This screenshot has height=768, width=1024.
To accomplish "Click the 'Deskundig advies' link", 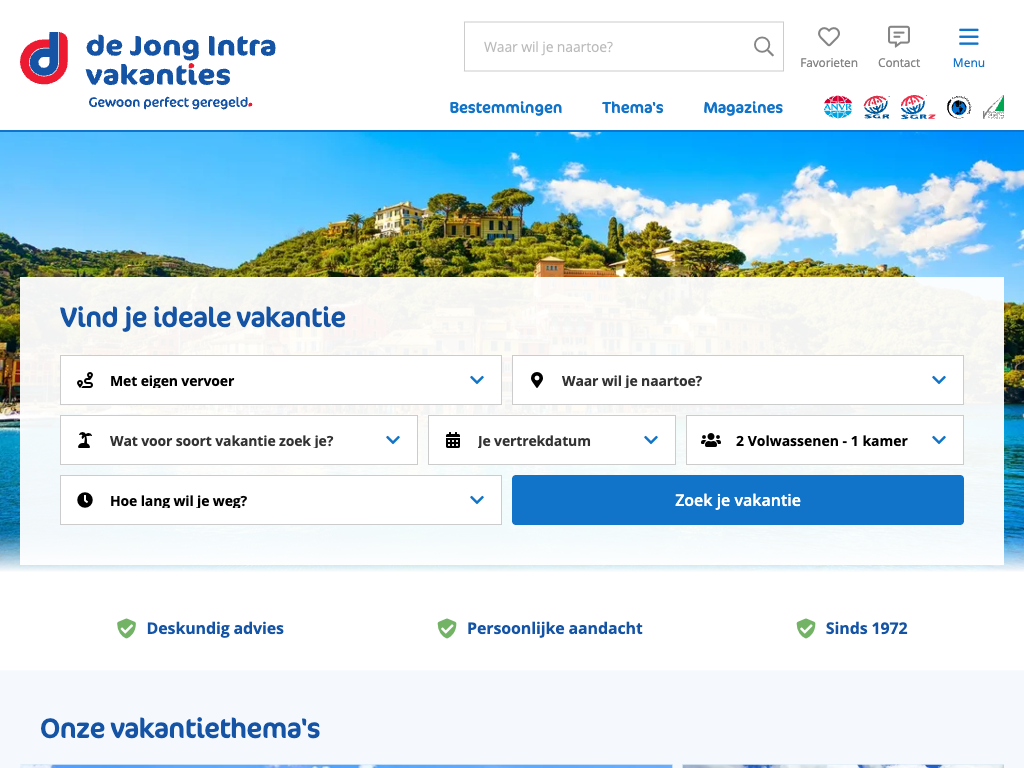I will [x=214, y=629].
